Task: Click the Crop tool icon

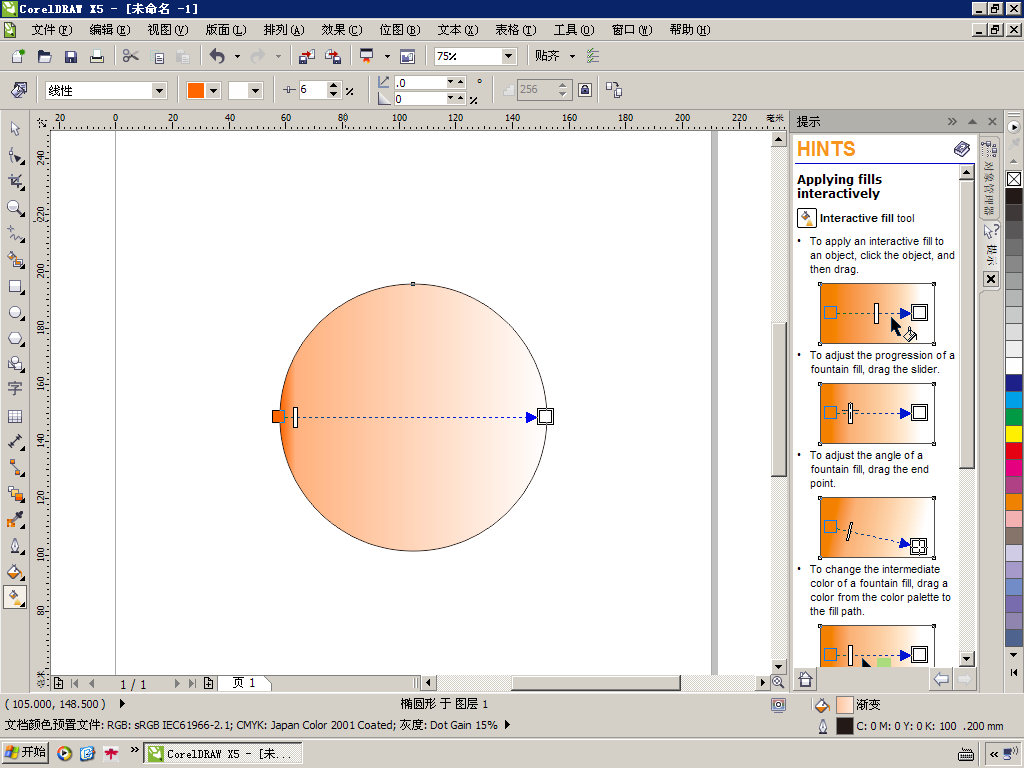Action: [15, 181]
